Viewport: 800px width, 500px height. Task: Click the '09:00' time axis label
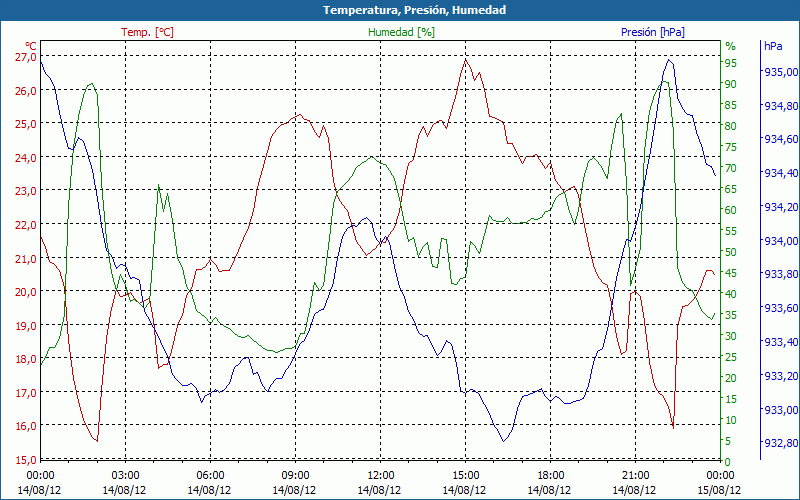[x=295, y=476]
